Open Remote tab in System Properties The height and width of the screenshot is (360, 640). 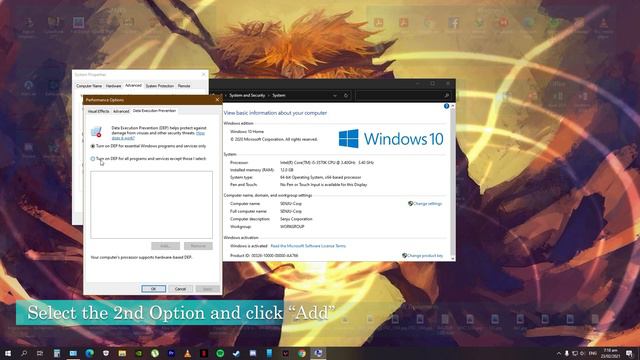click(x=184, y=86)
